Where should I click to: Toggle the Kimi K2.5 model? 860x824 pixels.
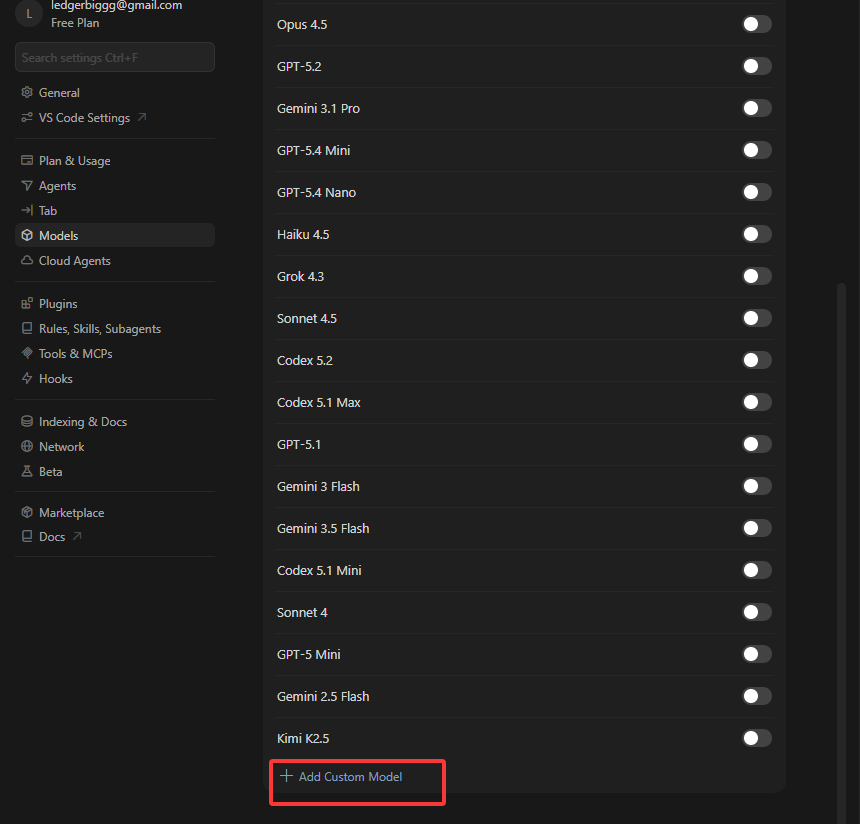(757, 738)
